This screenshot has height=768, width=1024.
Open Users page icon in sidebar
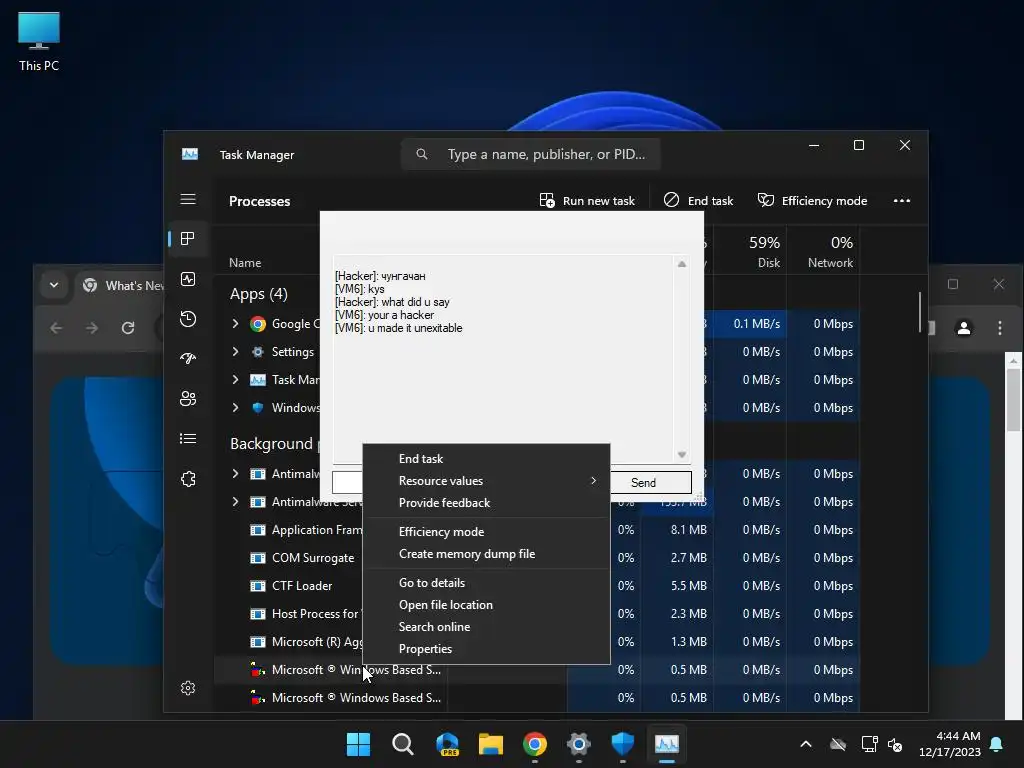(188, 399)
